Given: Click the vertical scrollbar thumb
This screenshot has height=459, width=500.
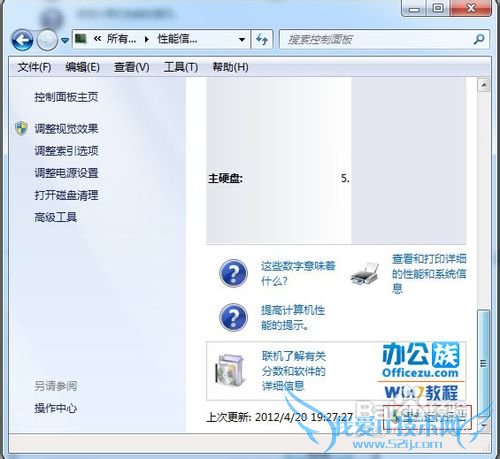Looking at the screenshot, I should (483, 363).
